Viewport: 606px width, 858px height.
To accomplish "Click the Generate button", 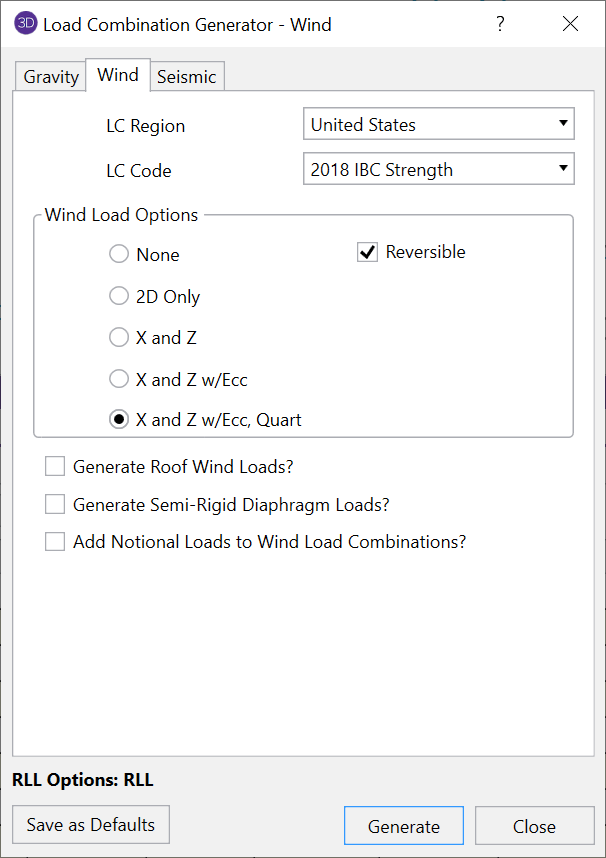I will click(x=403, y=826).
